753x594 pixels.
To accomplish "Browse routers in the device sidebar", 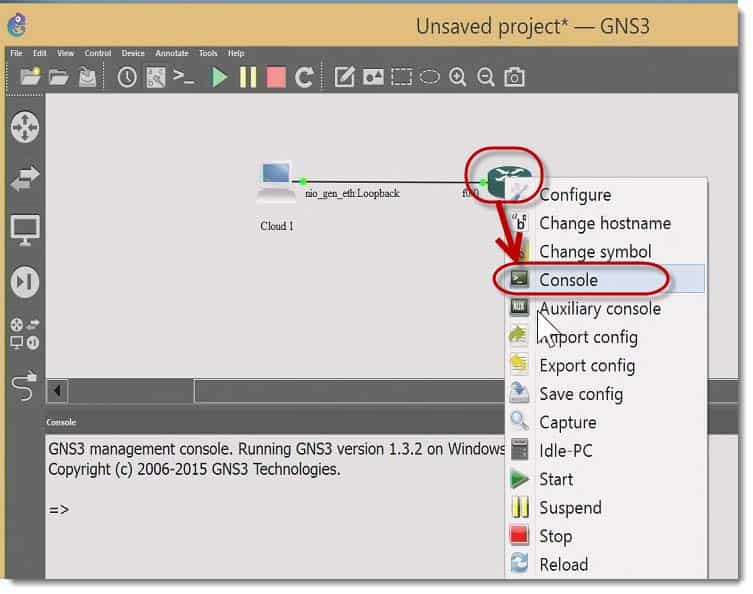I will [25, 127].
